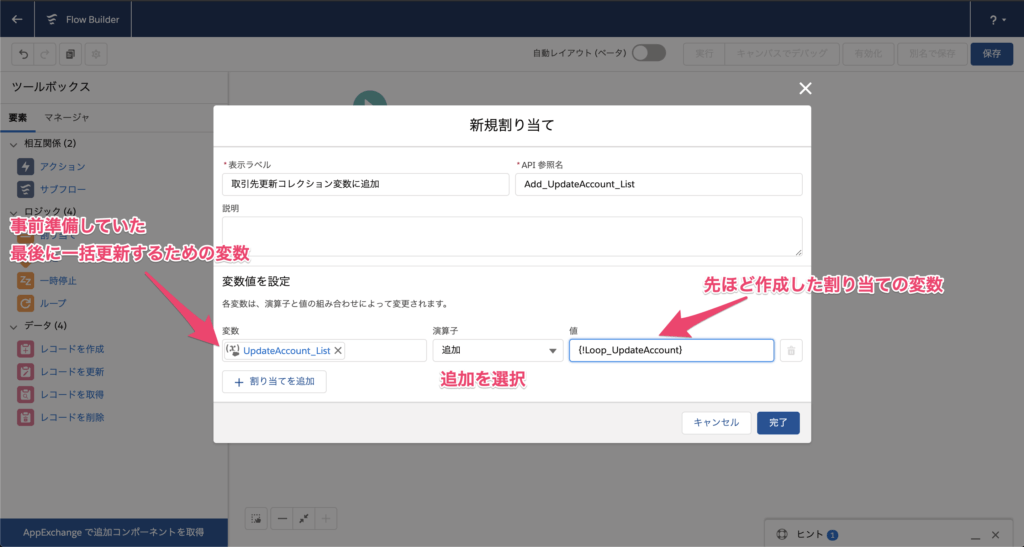Click the キャンセル button
The image size is (1024, 547).
[716, 423]
